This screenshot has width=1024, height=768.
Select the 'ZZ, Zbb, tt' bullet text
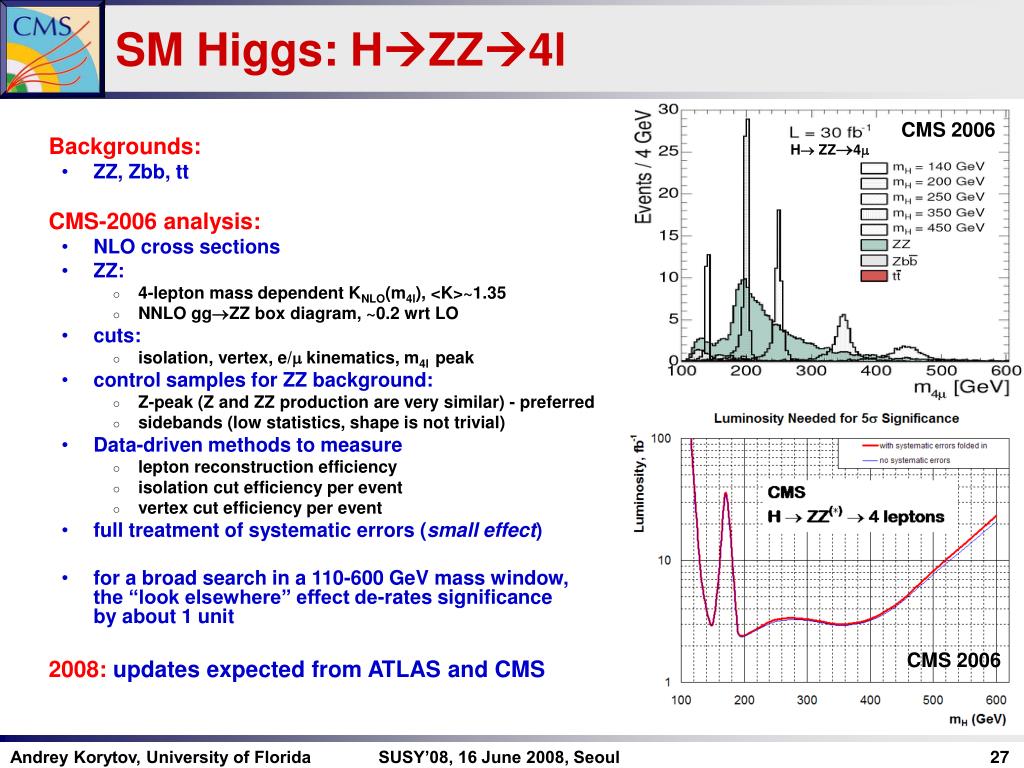point(141,172)
